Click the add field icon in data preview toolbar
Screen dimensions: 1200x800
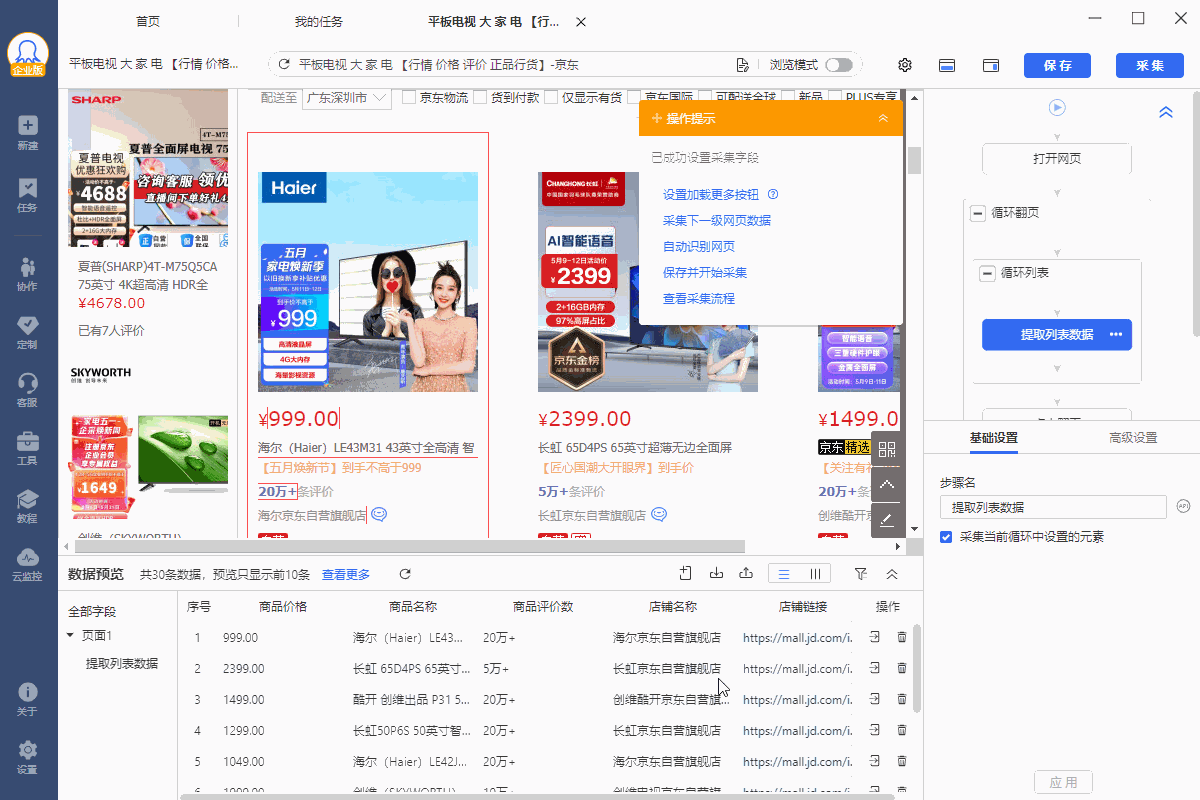(x=686, y=573)
